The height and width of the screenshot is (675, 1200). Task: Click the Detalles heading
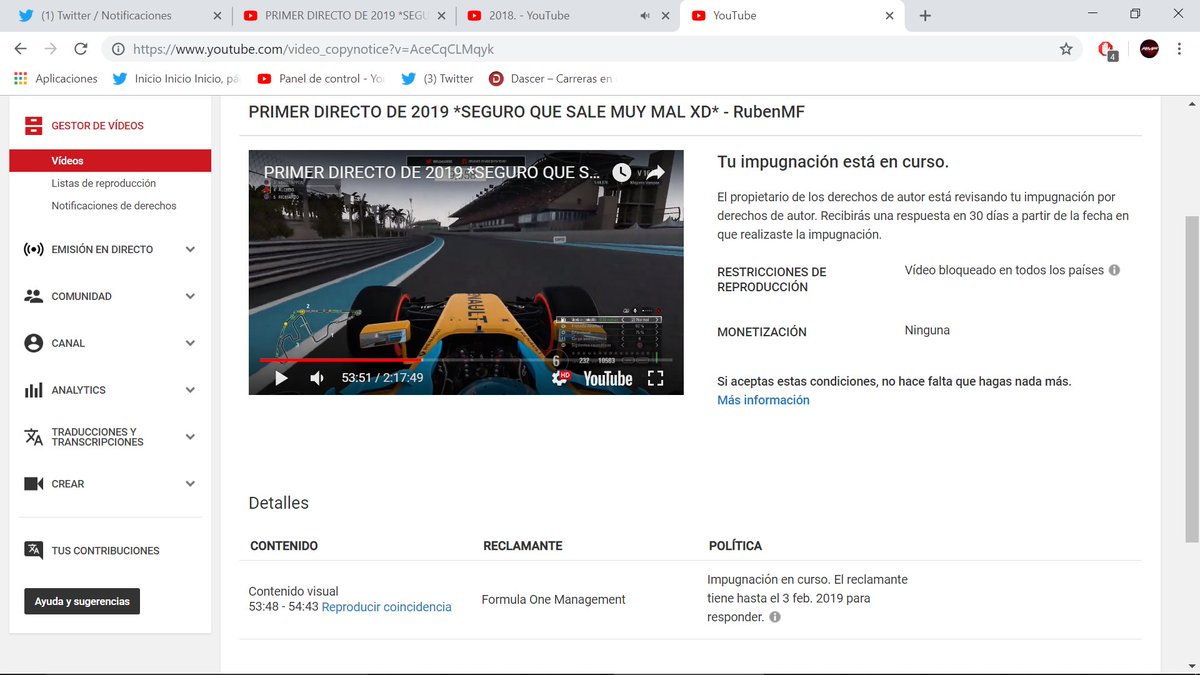tap(278, 503)
